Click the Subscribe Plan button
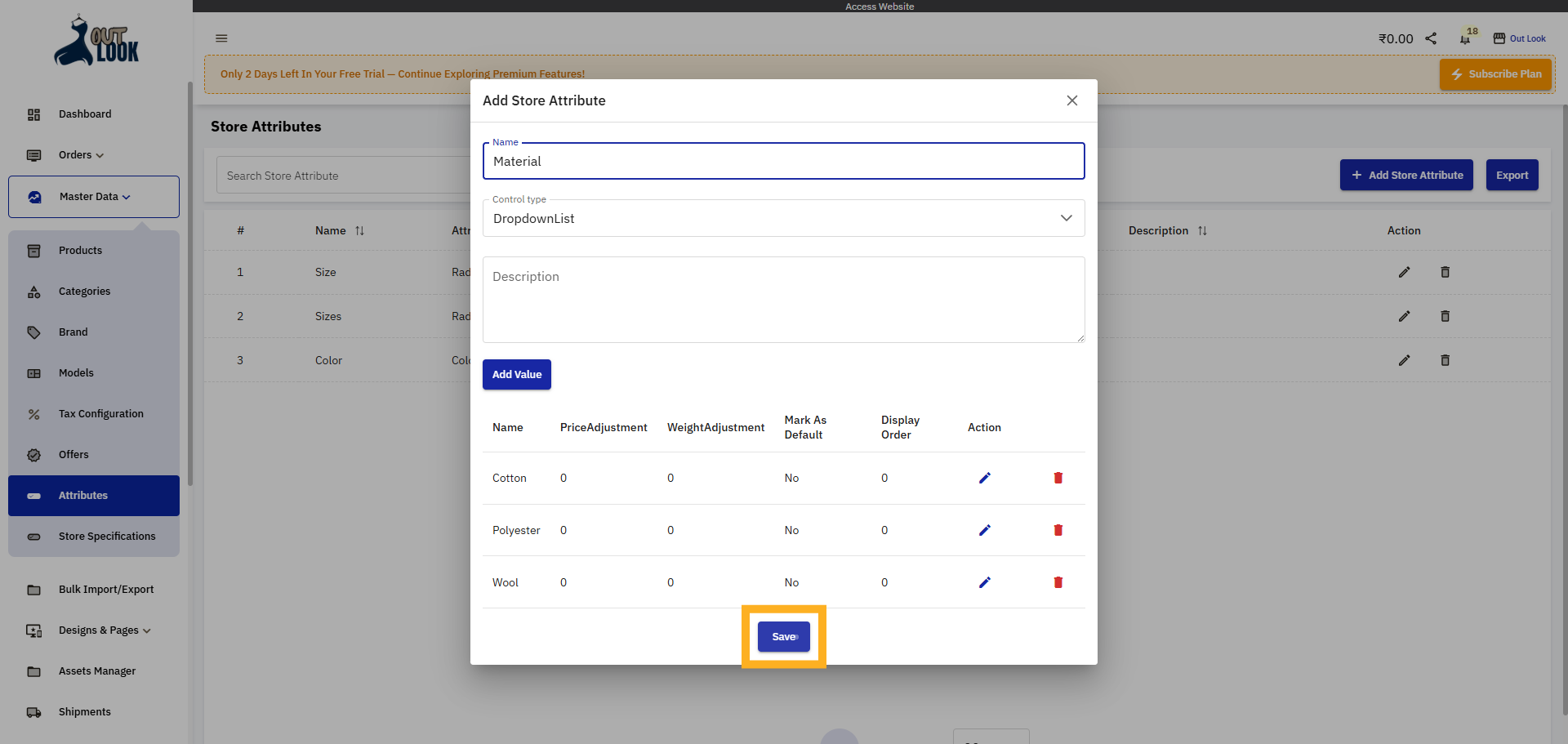This screenshot has width=1568, height=744. (1495, 74)
